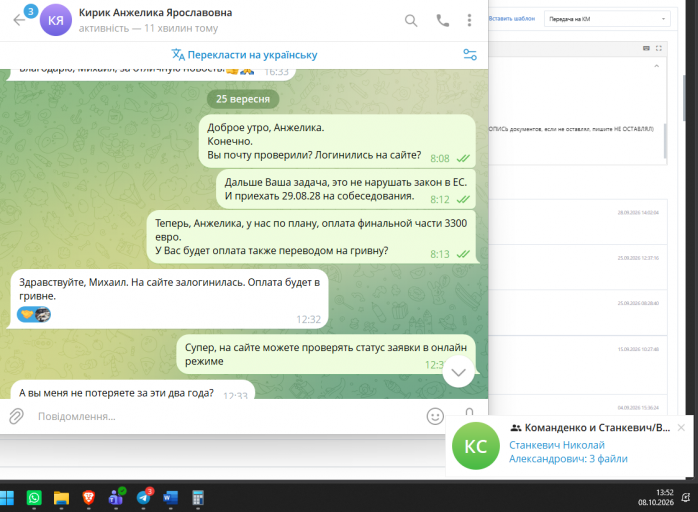Jump to latest messages with down arrow
This screenshot has height=512, width=698.
tap(459, 372)
